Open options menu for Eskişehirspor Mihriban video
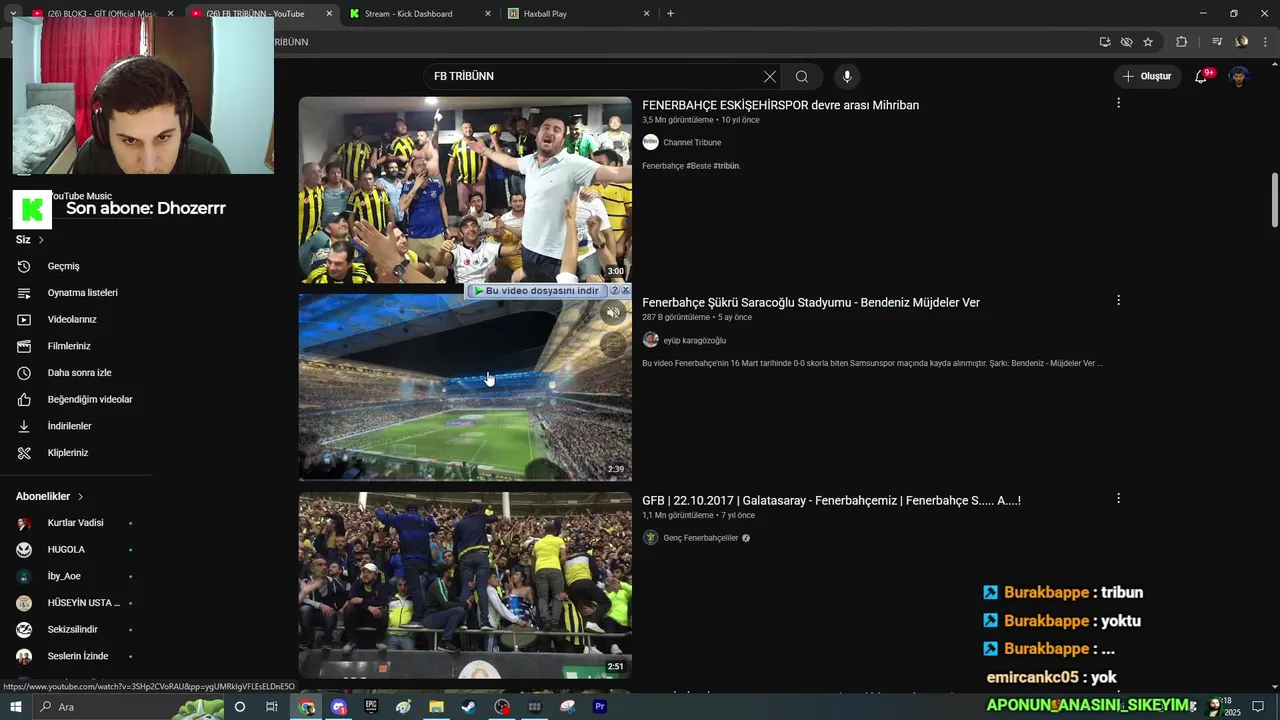 [x=1118, y=103]
